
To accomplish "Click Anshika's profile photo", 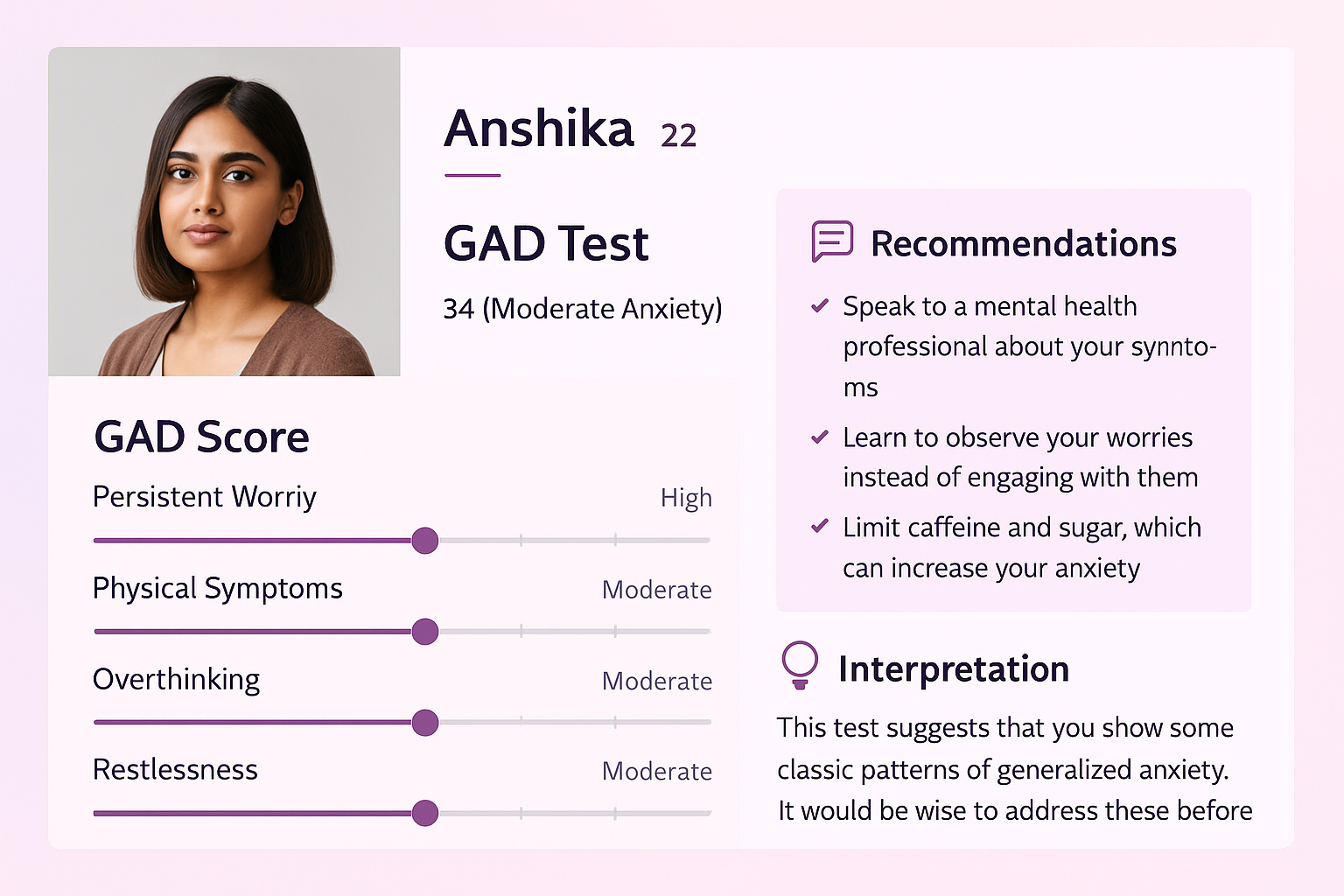I will point(224,212).
